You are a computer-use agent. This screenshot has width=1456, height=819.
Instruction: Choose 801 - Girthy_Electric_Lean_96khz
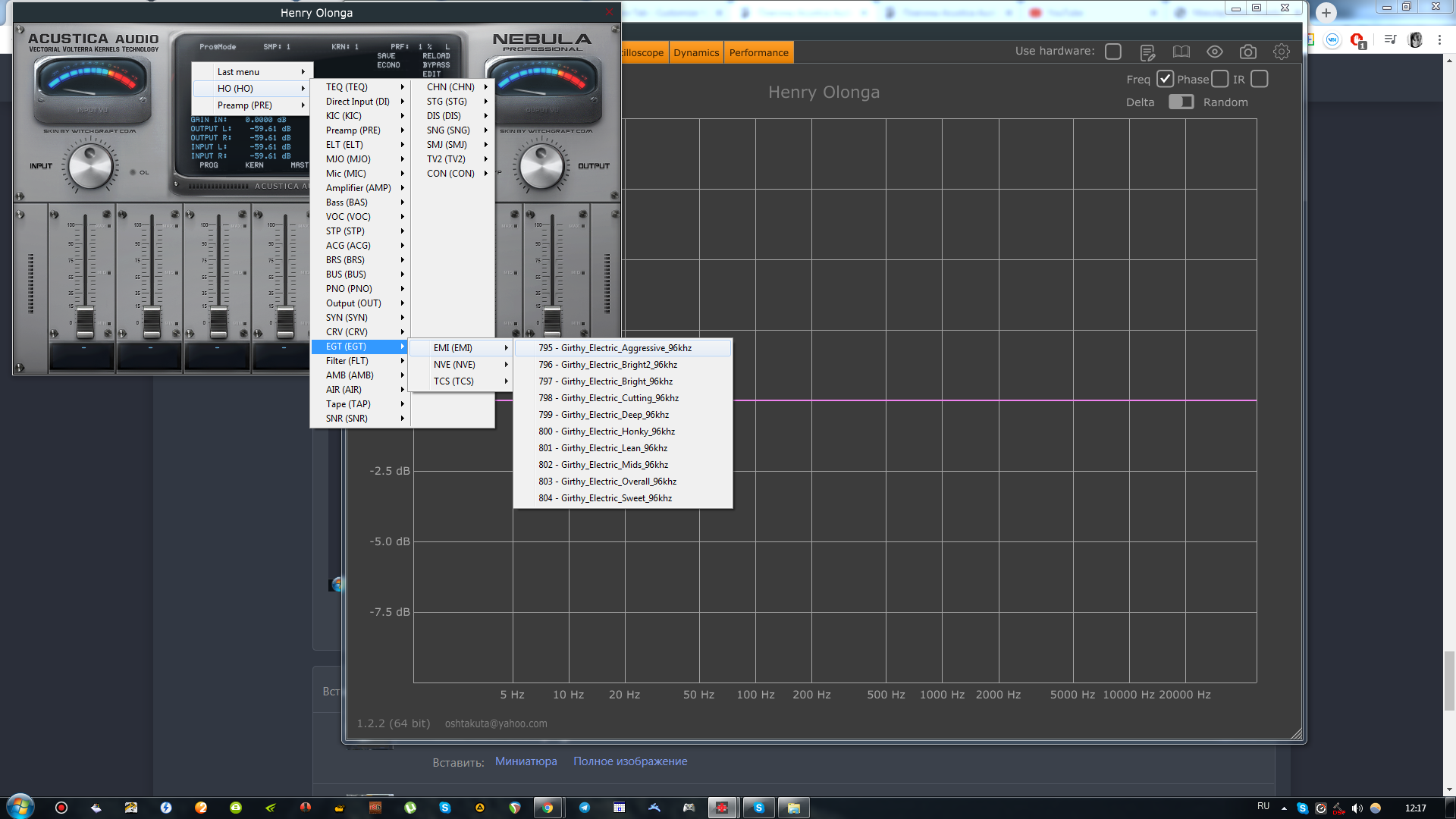[623, 448]
